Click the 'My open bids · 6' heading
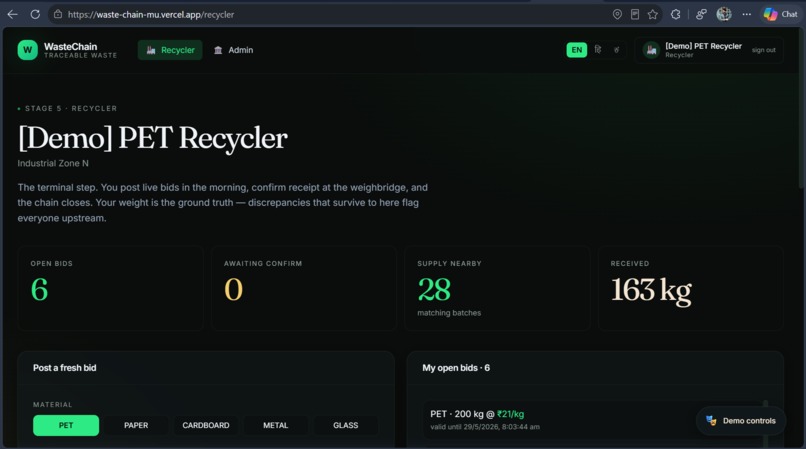The width and height of the screenshot is (806, 449). click(x=456, y=368)
